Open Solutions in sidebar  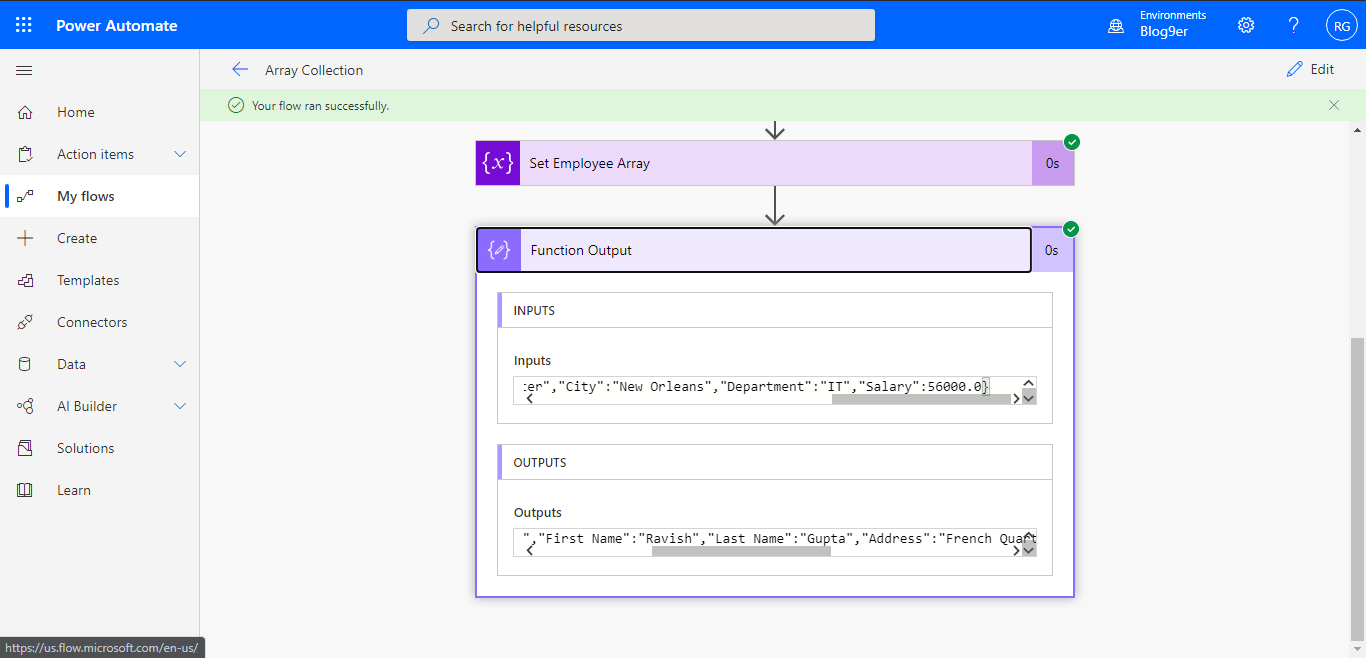100,448
